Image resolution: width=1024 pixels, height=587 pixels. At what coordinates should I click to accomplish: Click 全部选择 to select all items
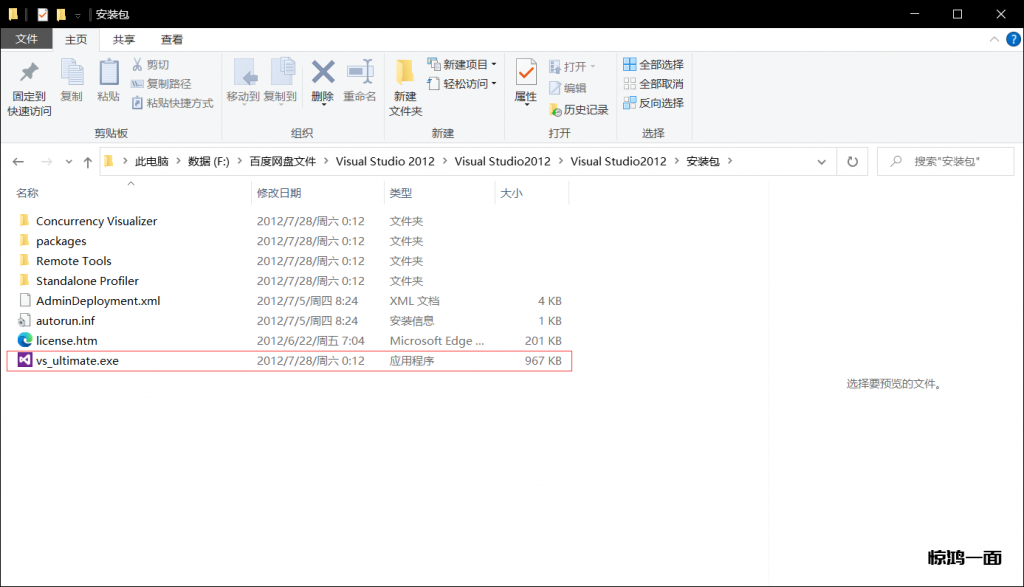(x=654, y=65)
